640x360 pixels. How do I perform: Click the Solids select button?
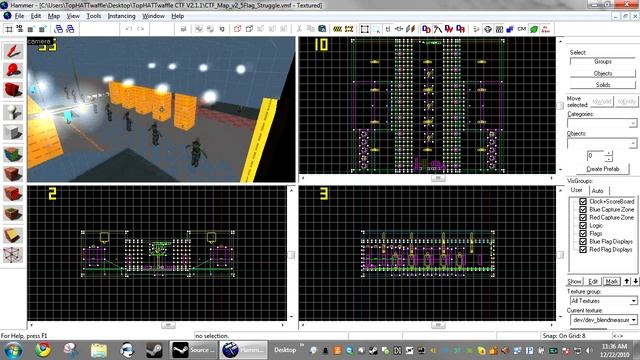click(x=602, y=85)
